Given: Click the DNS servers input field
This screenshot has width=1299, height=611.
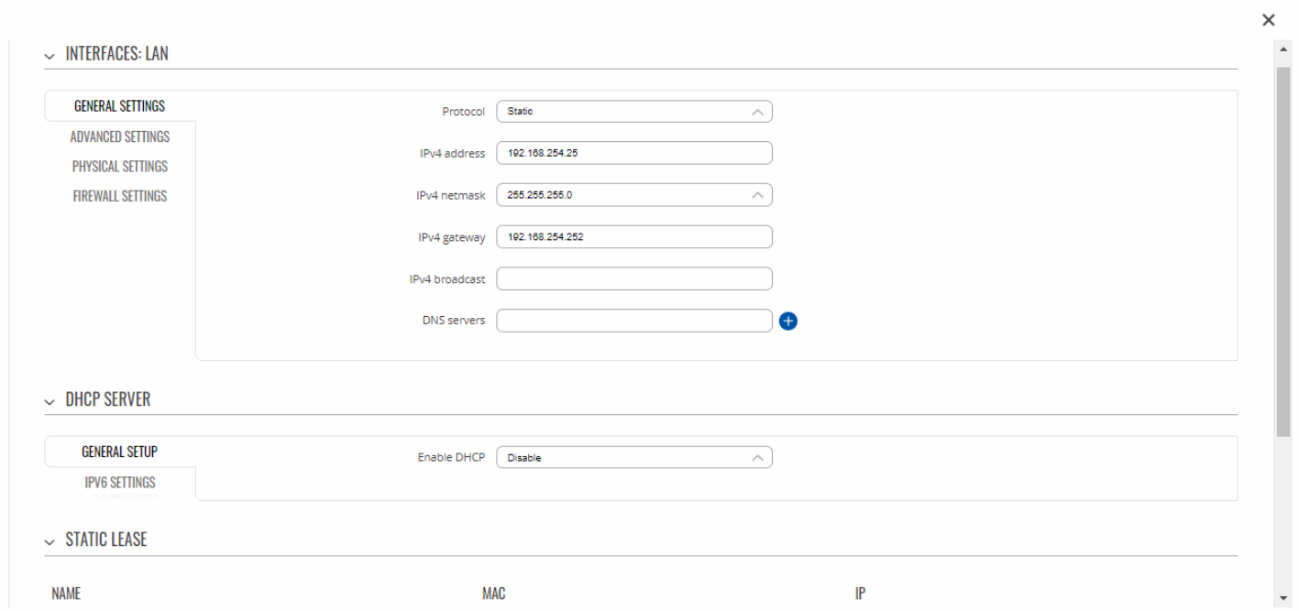Looking at the screenshot, I should [634, 321].
